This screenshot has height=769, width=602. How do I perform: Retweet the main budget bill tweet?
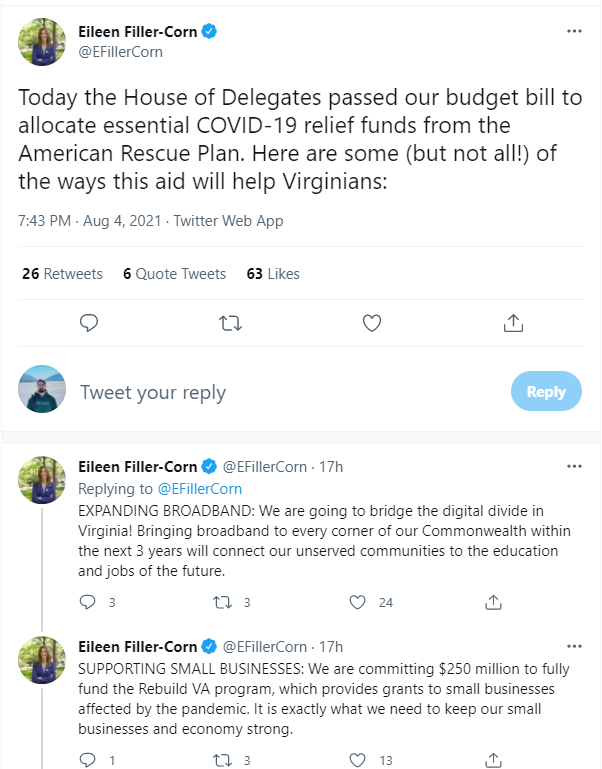pyautogui.click(x=230, y=323)
